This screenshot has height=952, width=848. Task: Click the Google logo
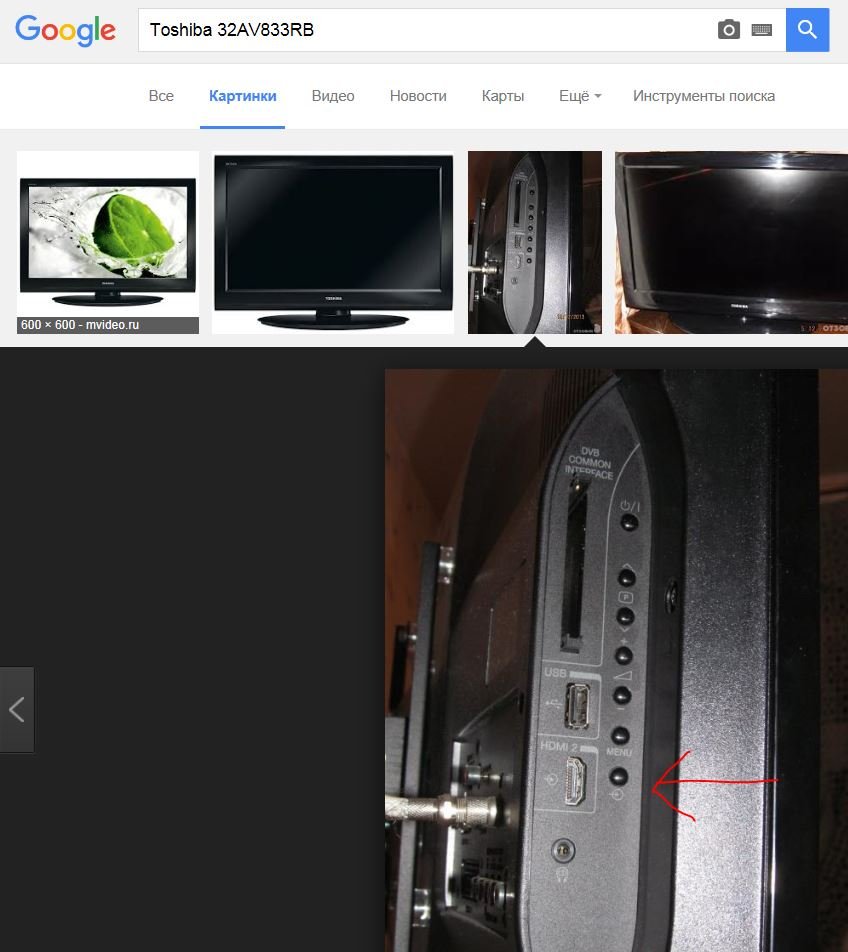coord(65,30)
